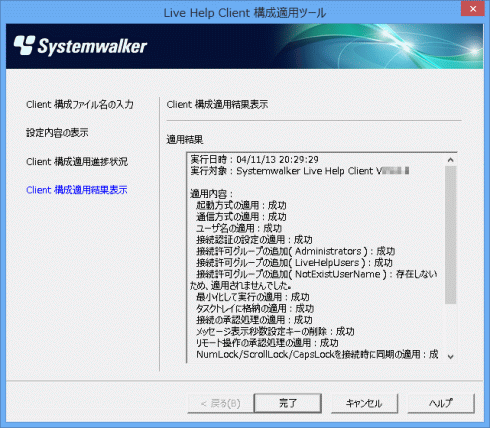Viewport: 490px width, 428px height.
Task: Click the window title Live Help Client 構成適用ツール
Action: (x=245, y=13)
